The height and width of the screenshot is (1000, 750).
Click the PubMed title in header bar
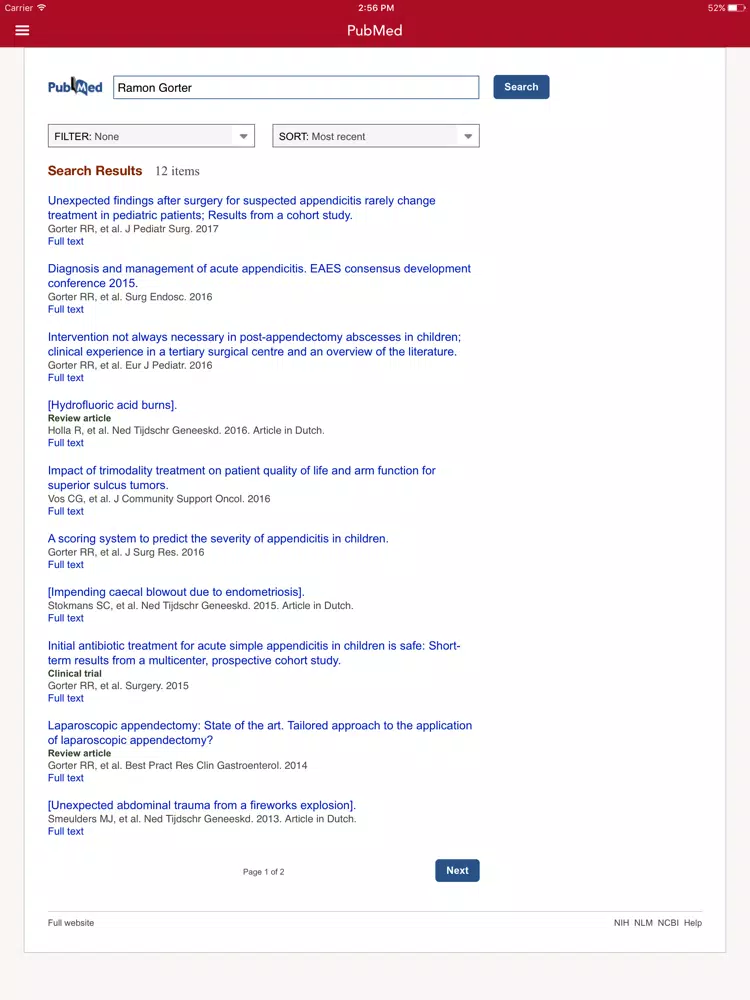pyautogui.click(x=374, y=30)
